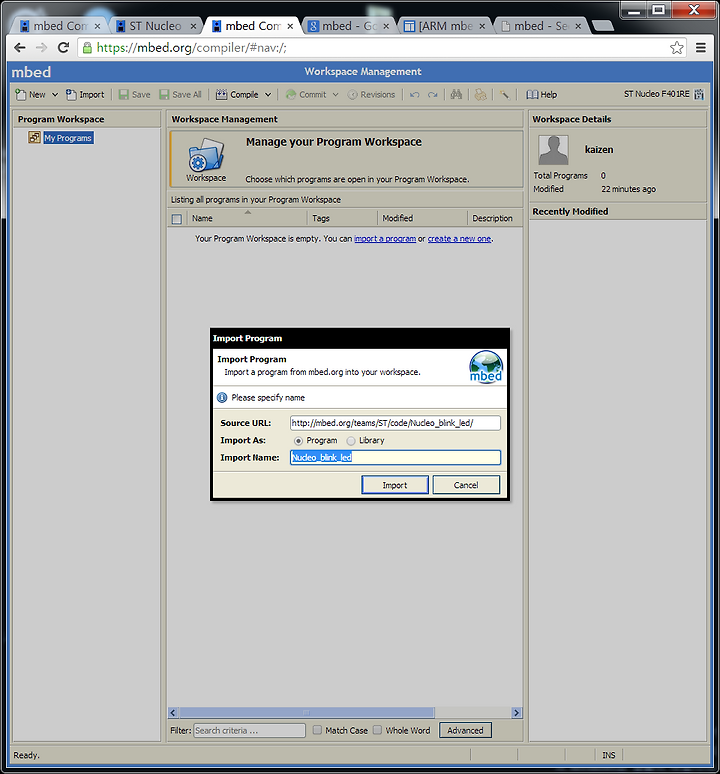Select the Library radio button
Viewport: 720px width, 774px height.
point(351,441)
